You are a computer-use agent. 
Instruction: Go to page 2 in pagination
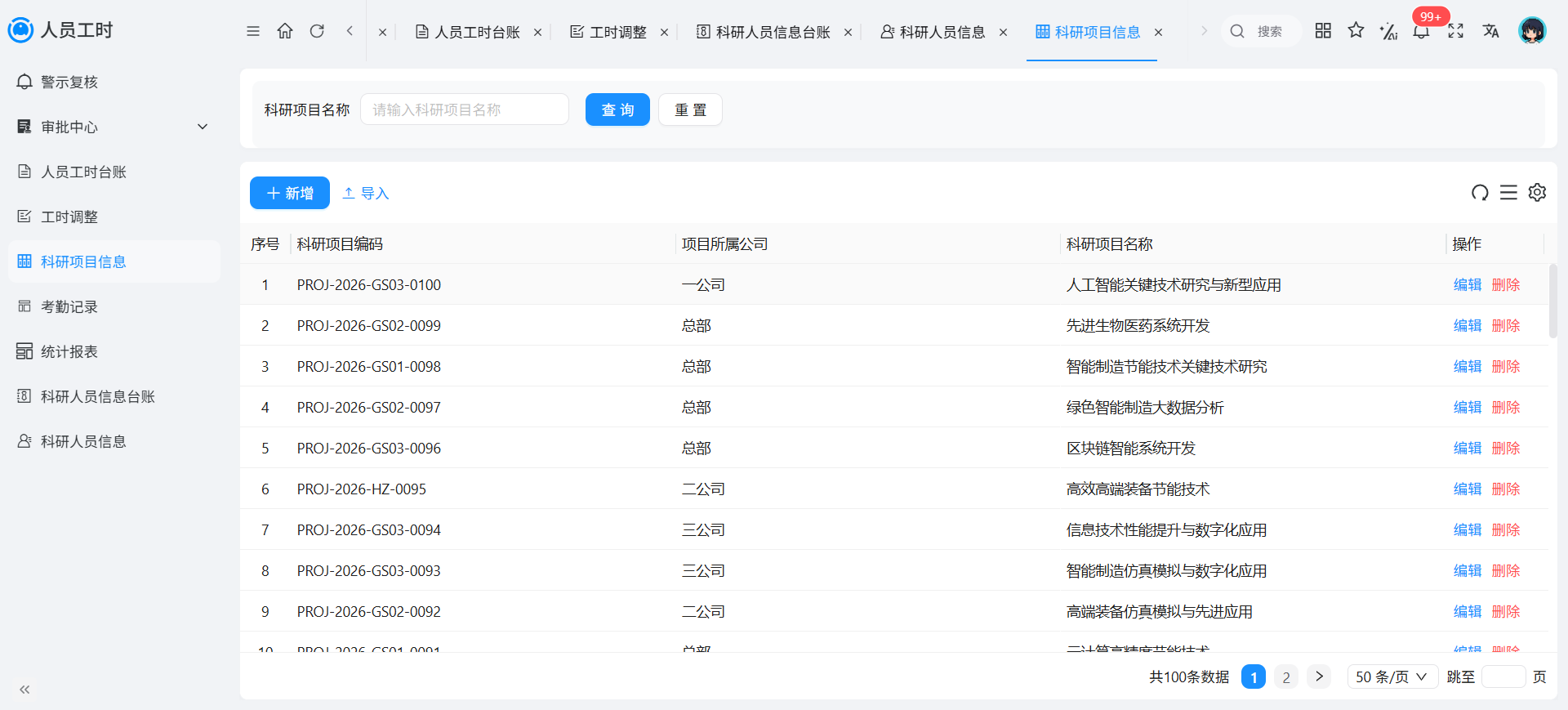[x=1286, y=677]
